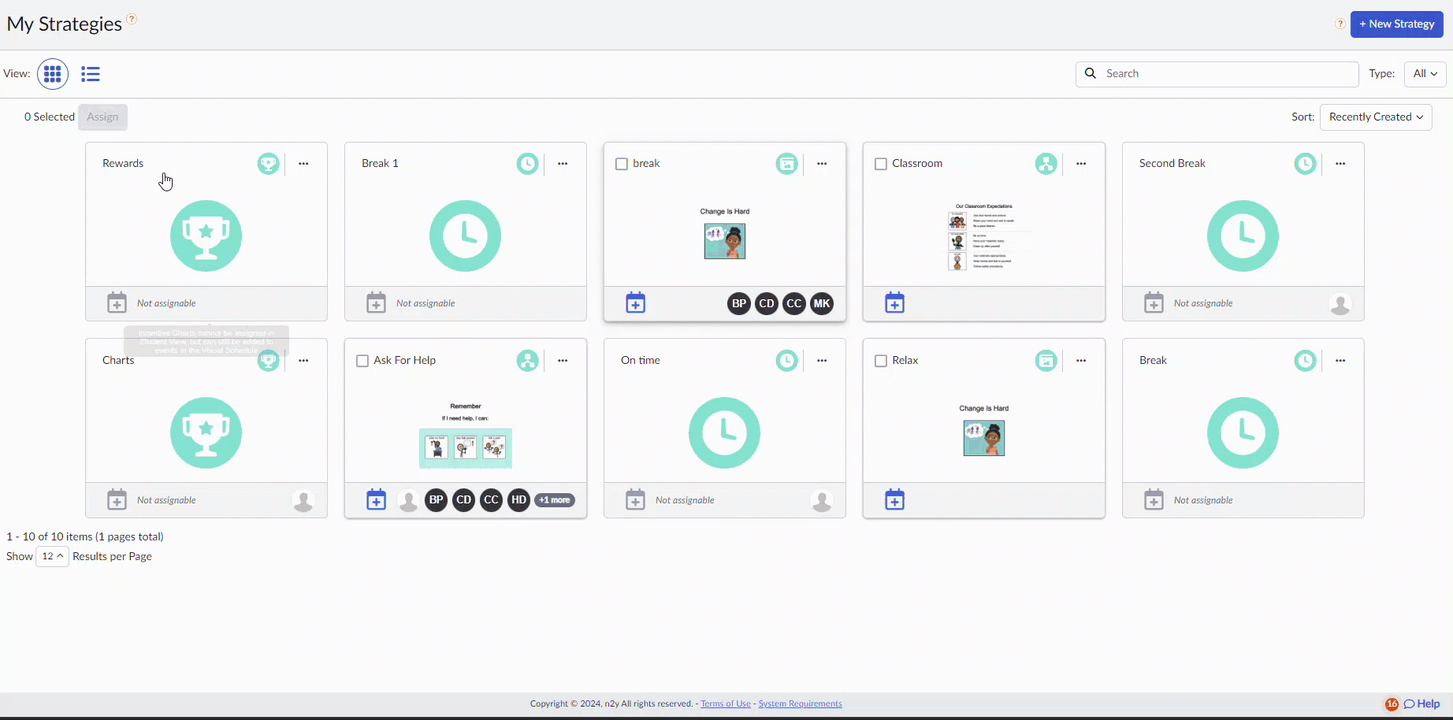This screenshot has height=720, width=1453.
Task: Click the search magnifier icon
Action: coord(1090,73)
